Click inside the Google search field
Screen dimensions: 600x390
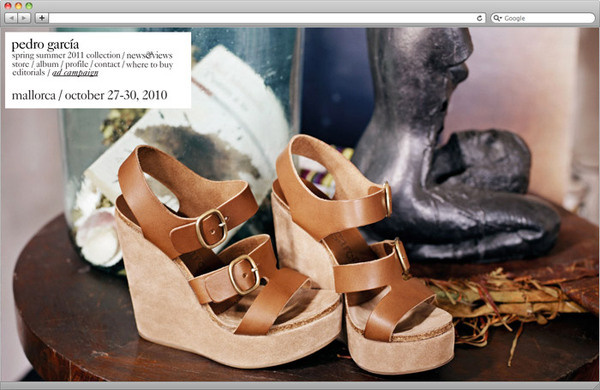pyautogui.click(x=543, y=18)
